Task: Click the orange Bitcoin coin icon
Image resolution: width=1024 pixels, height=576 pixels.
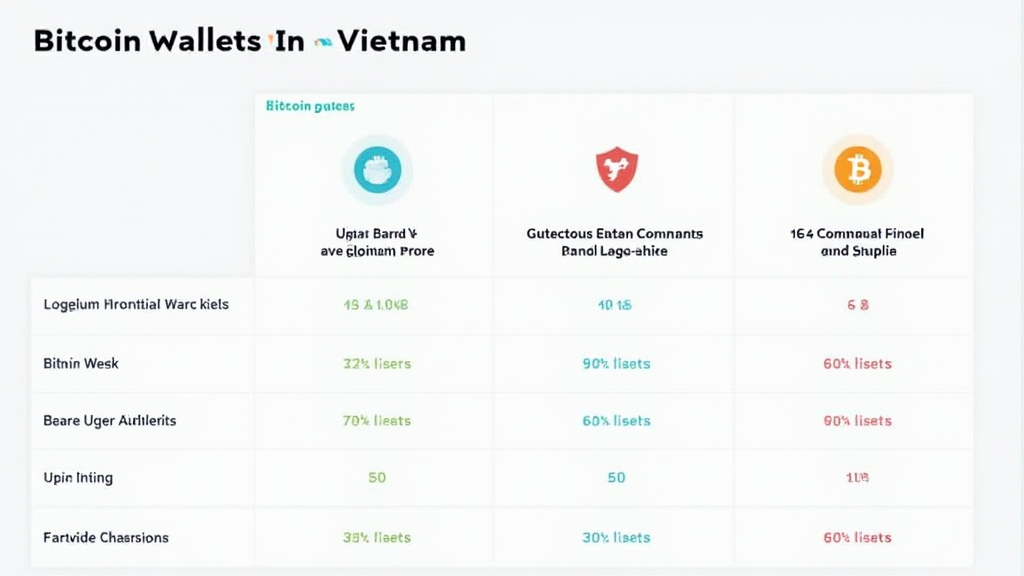Action: click(857, 168)
